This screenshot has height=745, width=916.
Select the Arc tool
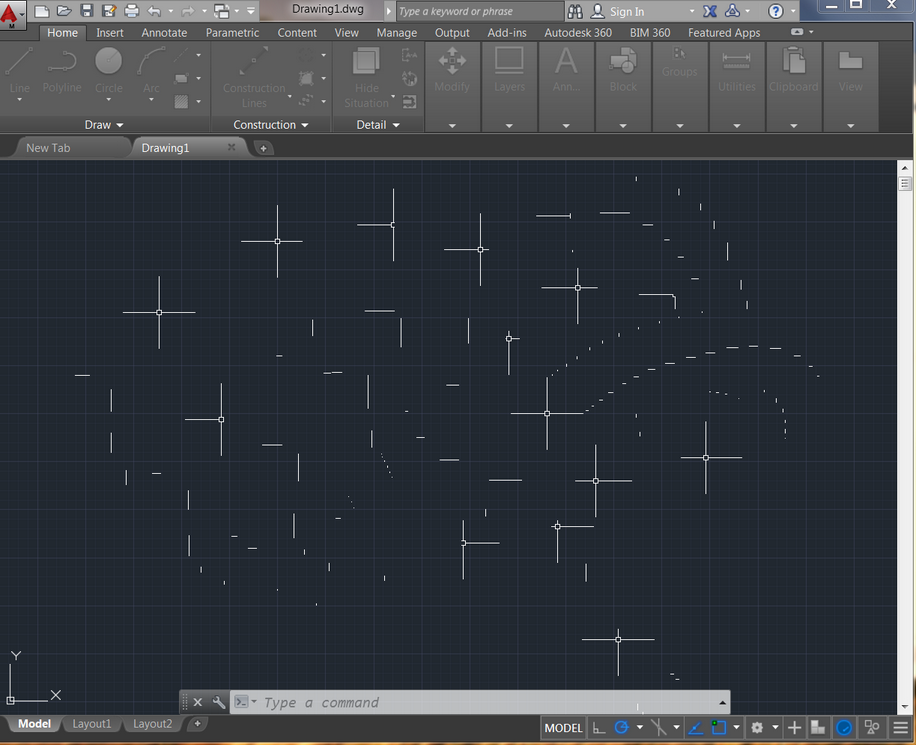click(151, 70)
